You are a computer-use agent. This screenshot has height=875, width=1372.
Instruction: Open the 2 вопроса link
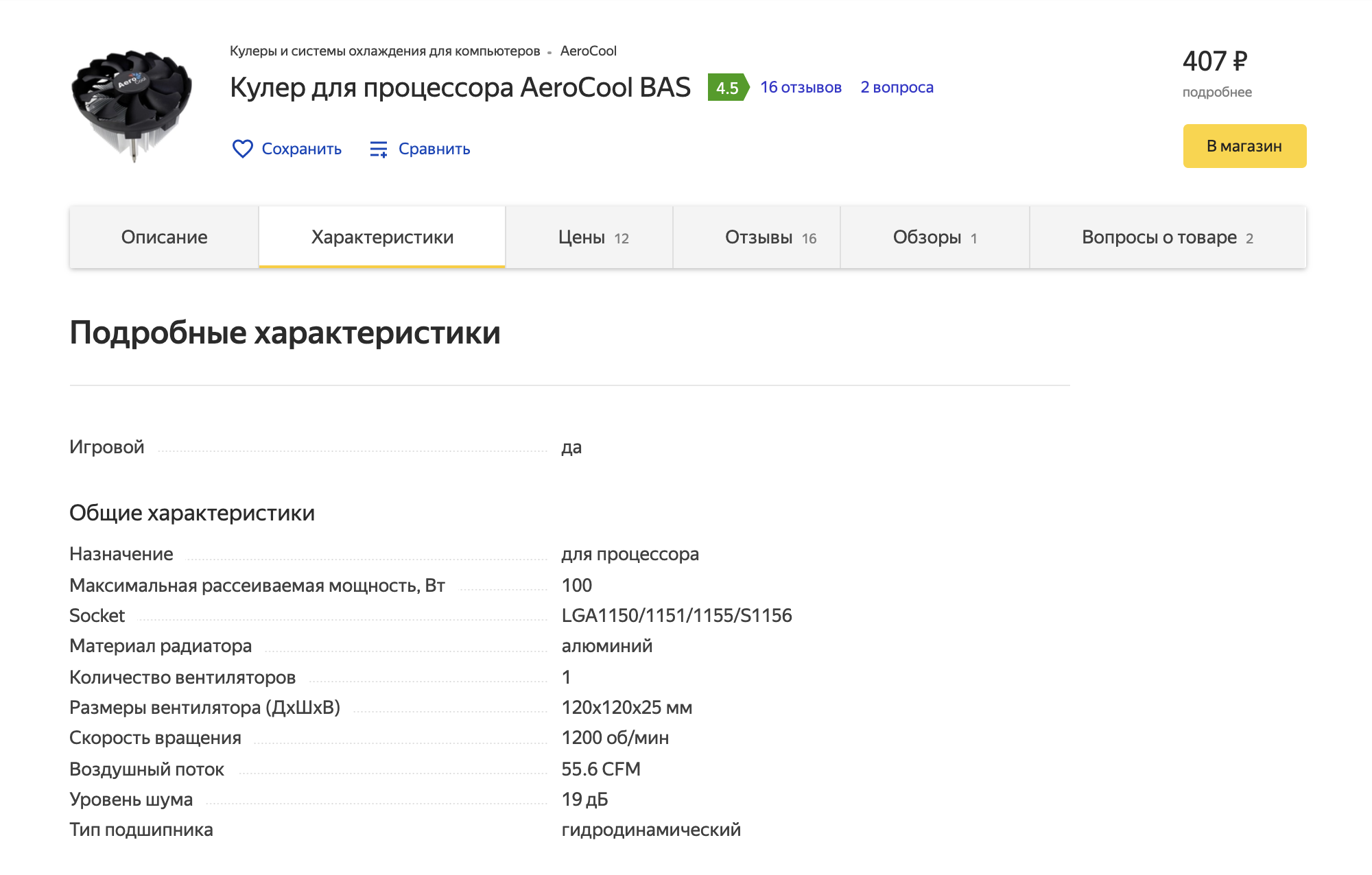(897, 88)
